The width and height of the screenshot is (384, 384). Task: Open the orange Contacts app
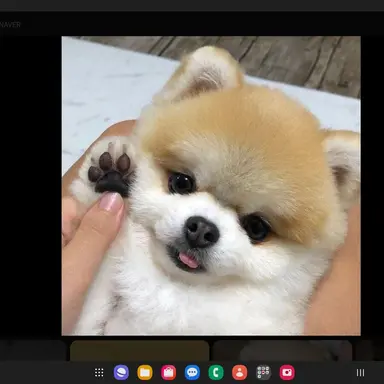tap(240, 372)
